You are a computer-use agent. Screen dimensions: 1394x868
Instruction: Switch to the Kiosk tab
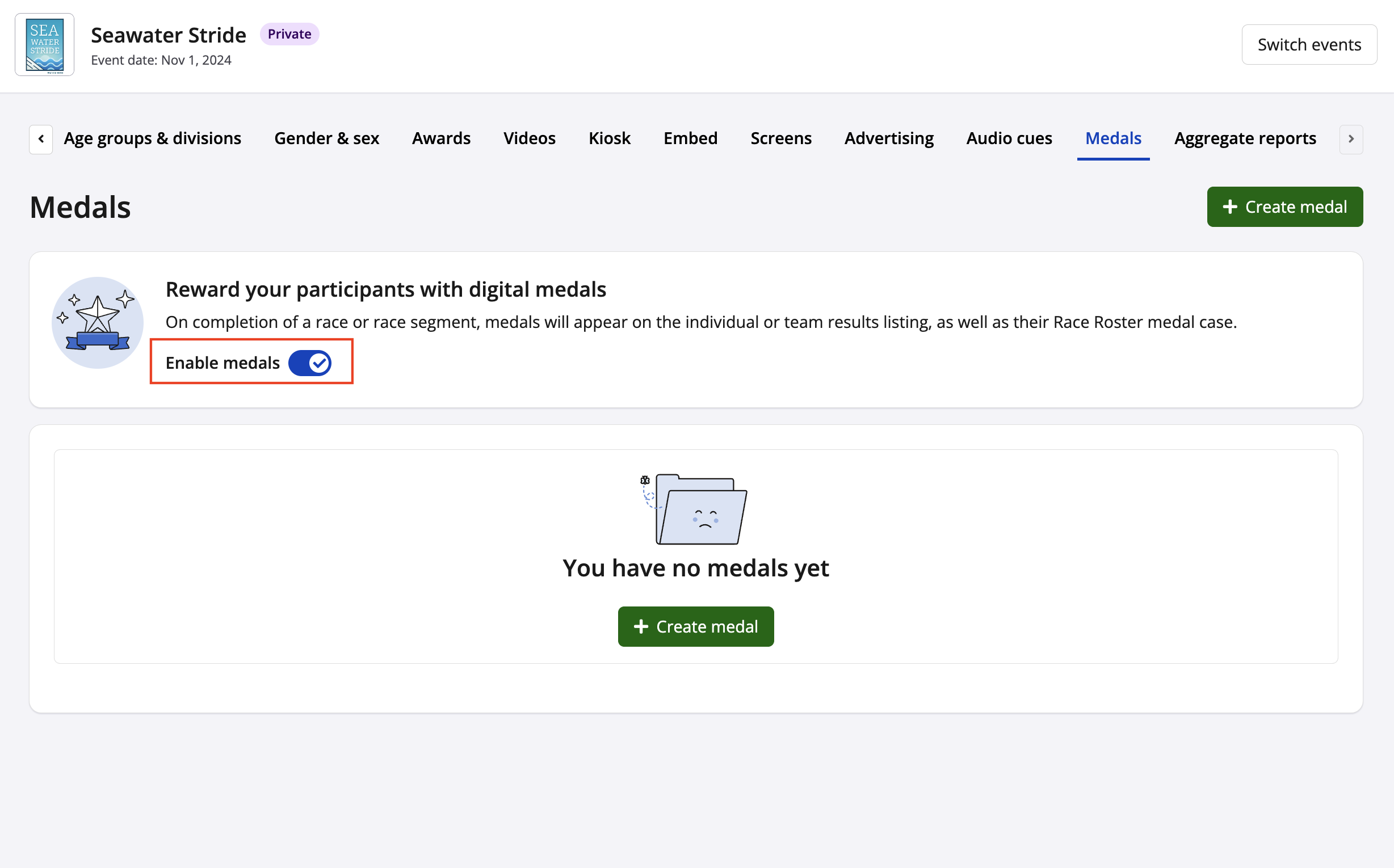[x=609, y=138]
